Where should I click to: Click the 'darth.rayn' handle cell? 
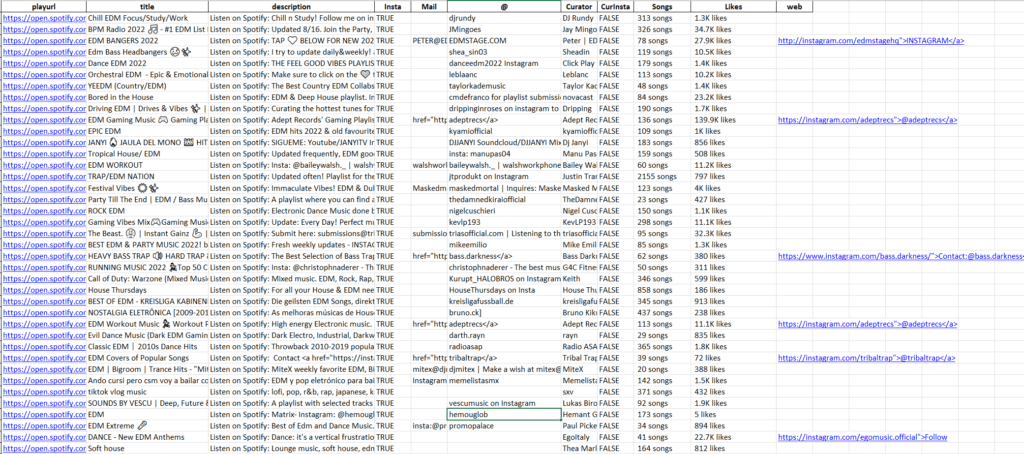pos(504,334)
